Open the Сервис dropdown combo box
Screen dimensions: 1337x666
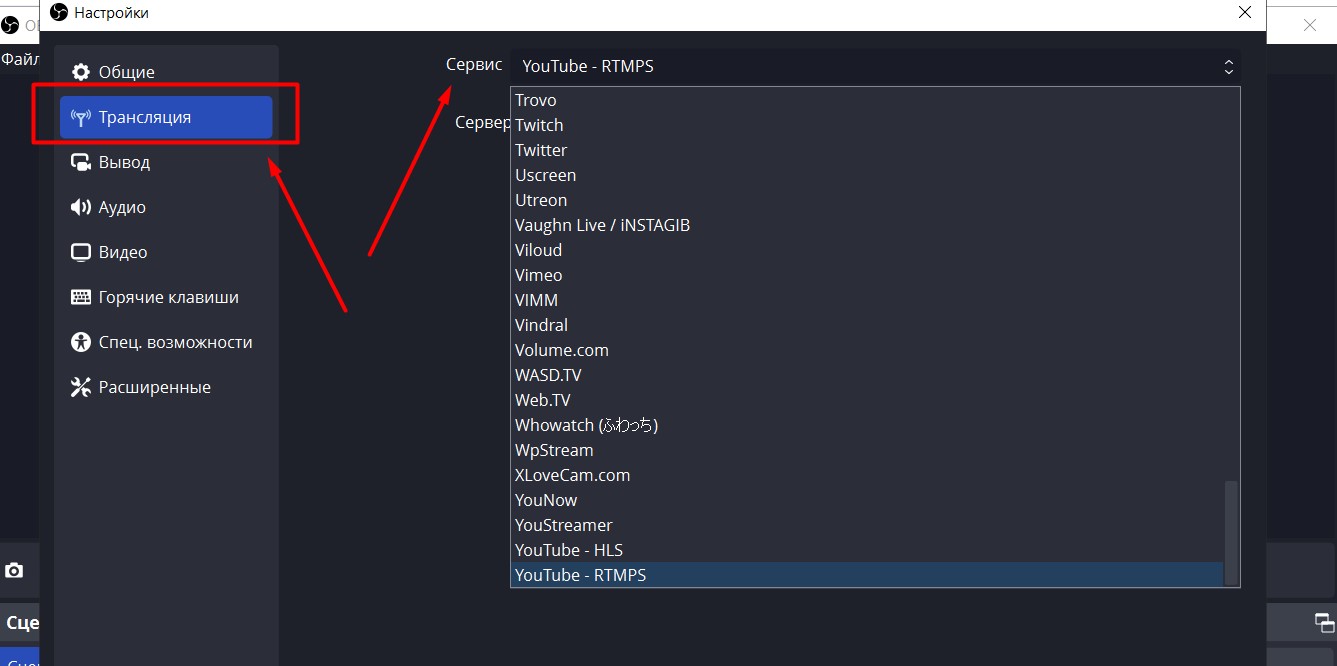click(x=875, y=66)
